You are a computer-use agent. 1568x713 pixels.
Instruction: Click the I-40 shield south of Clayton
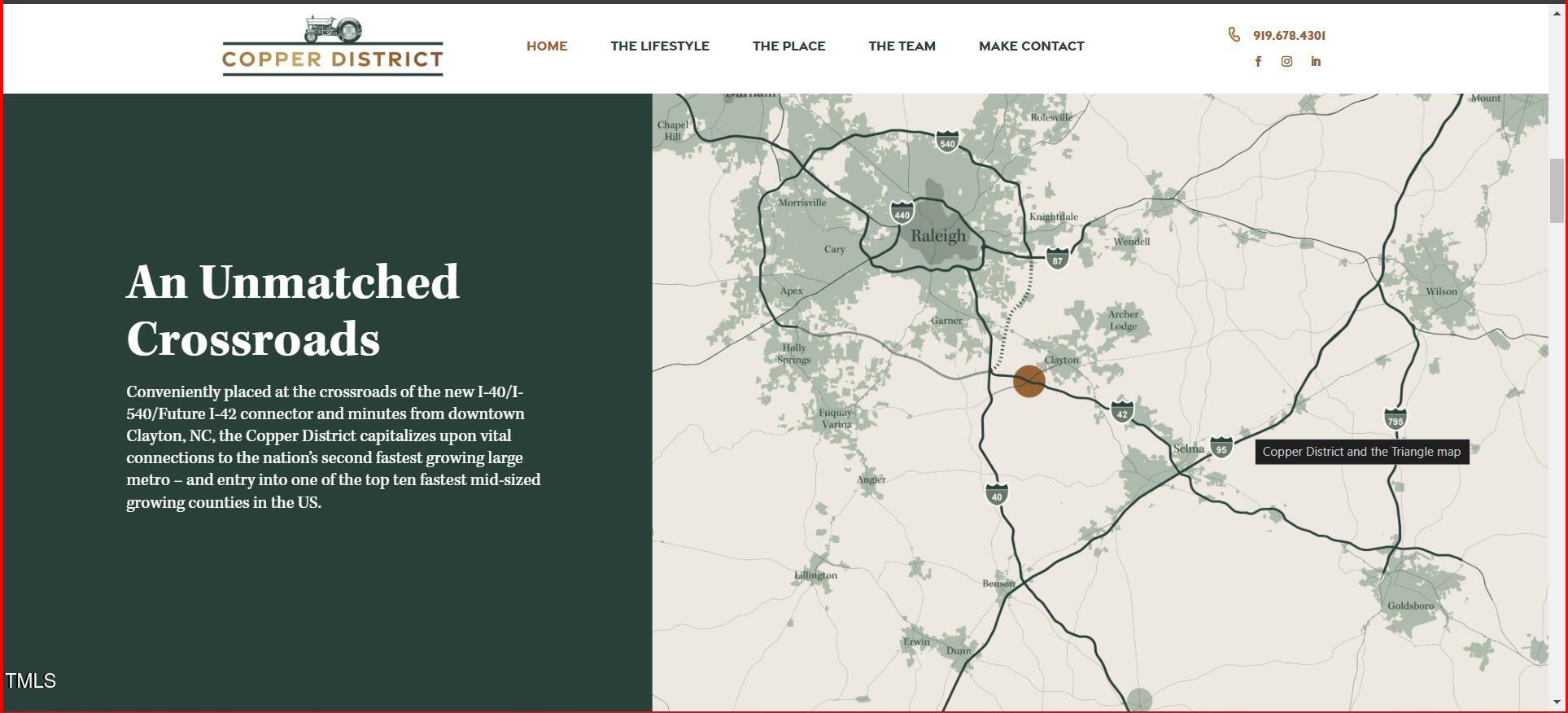[x=997, y=495]
